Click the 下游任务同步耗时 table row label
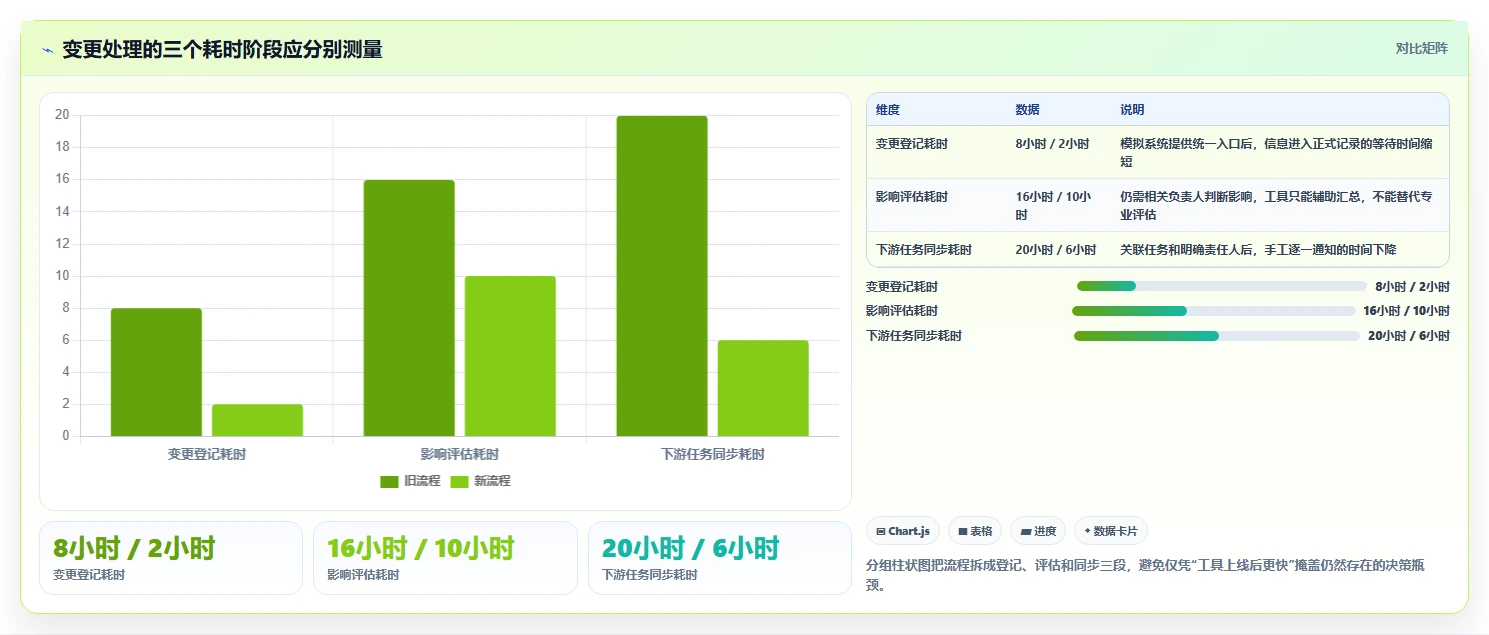1489x635 pixels. tap(924, 250)
